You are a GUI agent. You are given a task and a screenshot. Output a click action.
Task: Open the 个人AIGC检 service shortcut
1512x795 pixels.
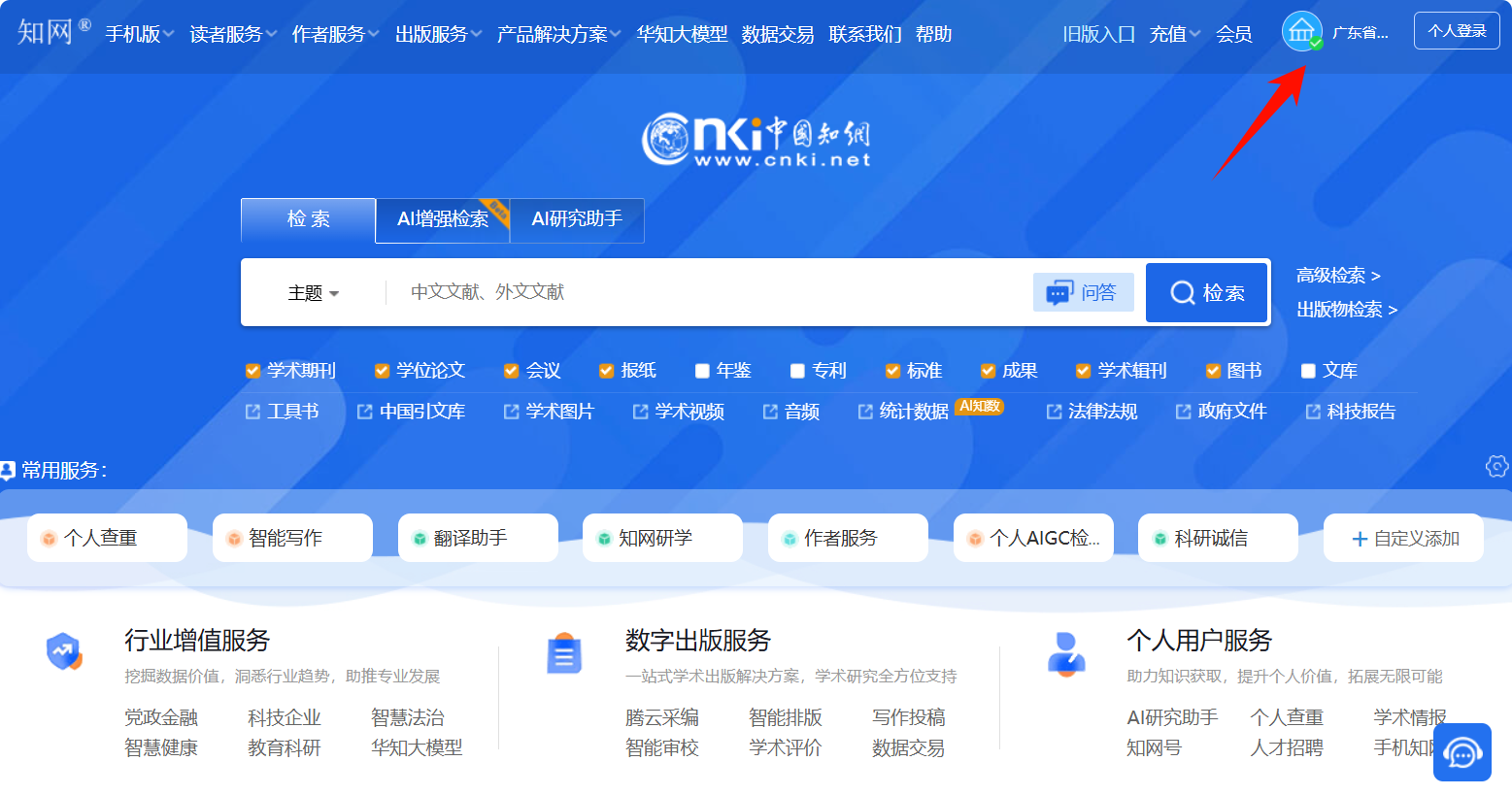pos(1033,538)
